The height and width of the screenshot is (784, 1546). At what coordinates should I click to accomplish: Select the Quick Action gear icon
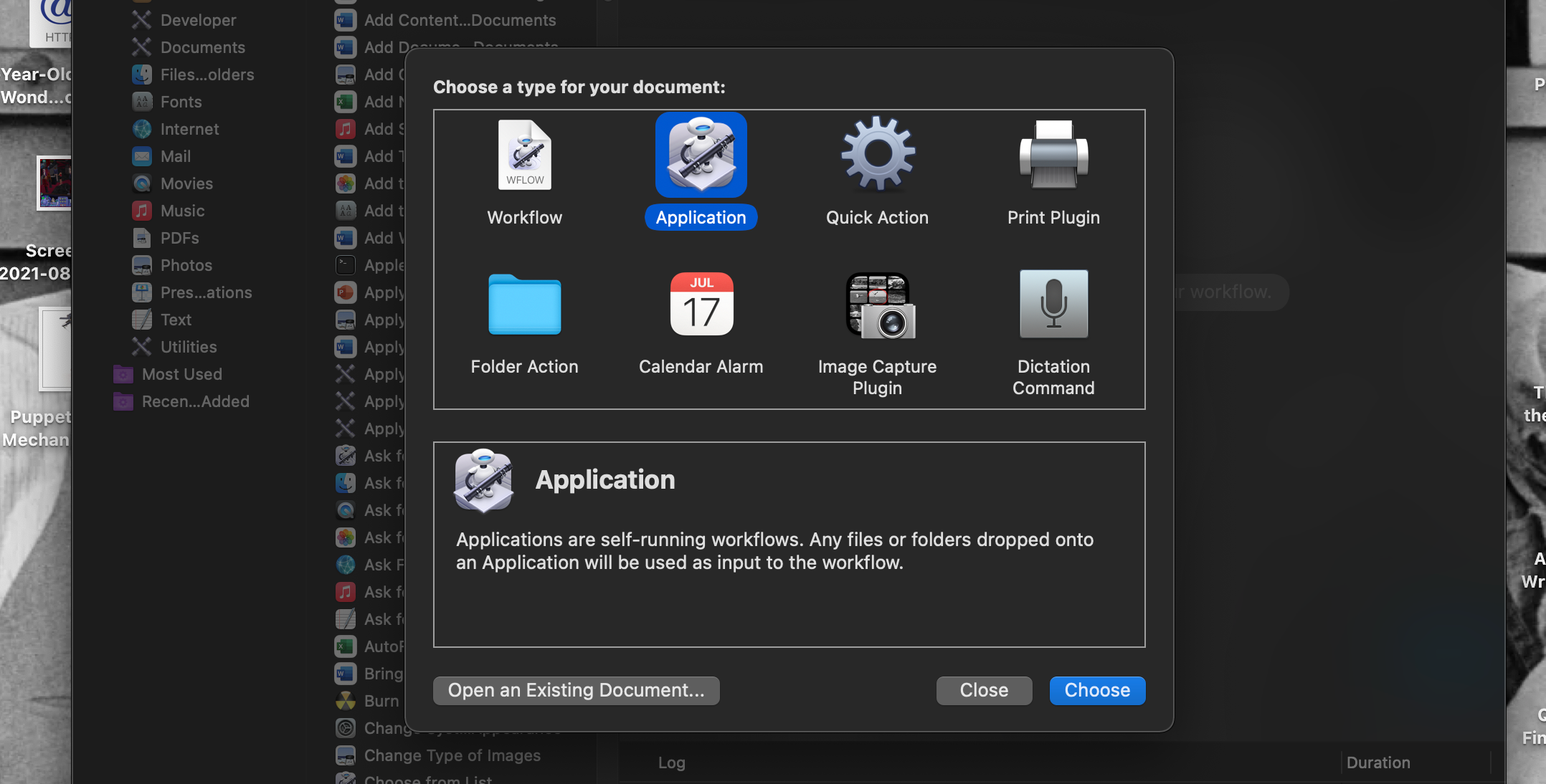[x=877, y=155]
